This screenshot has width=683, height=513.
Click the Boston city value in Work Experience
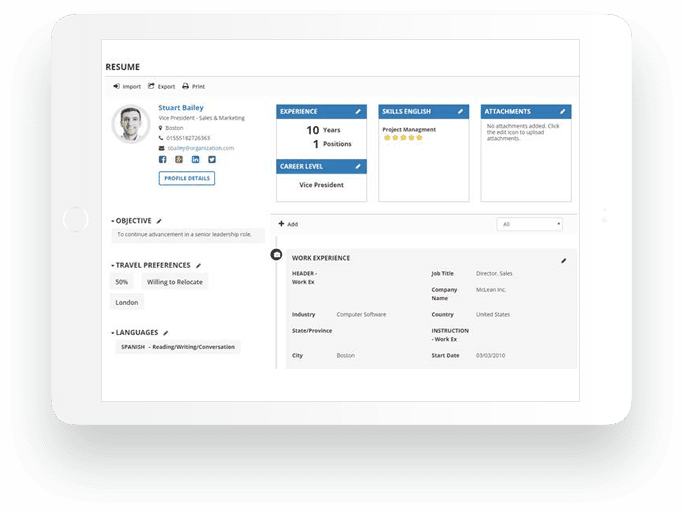(x=345, y=355)
